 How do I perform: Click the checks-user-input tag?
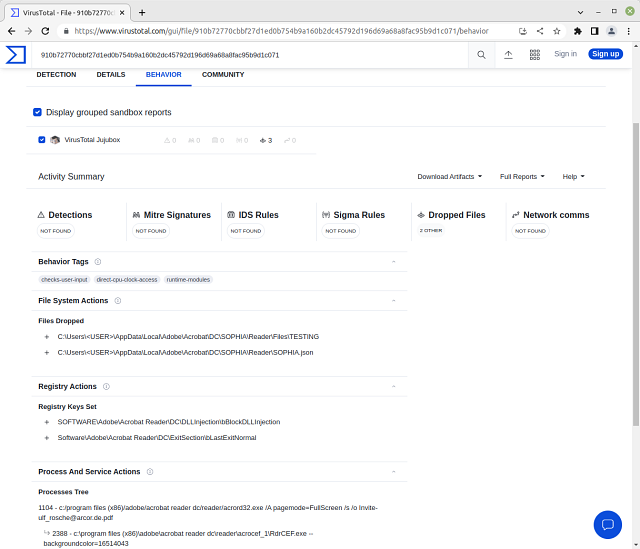pos(64,280)
